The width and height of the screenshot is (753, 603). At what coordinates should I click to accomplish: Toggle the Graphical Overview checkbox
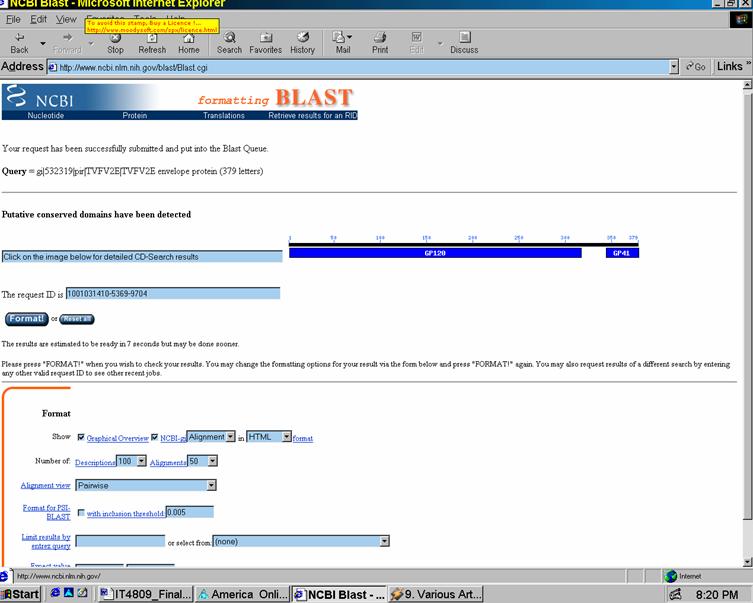[x=81, y=437]
